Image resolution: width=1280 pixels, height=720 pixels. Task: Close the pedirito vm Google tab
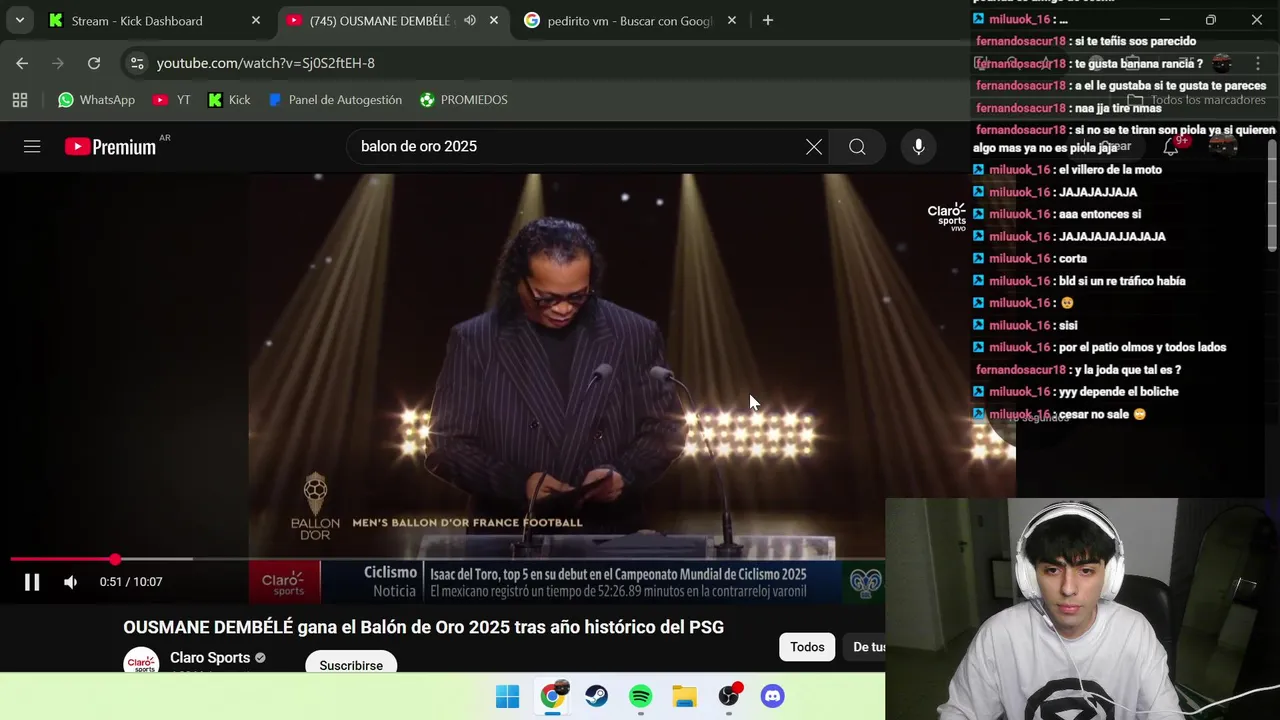(x=732, y=20)
